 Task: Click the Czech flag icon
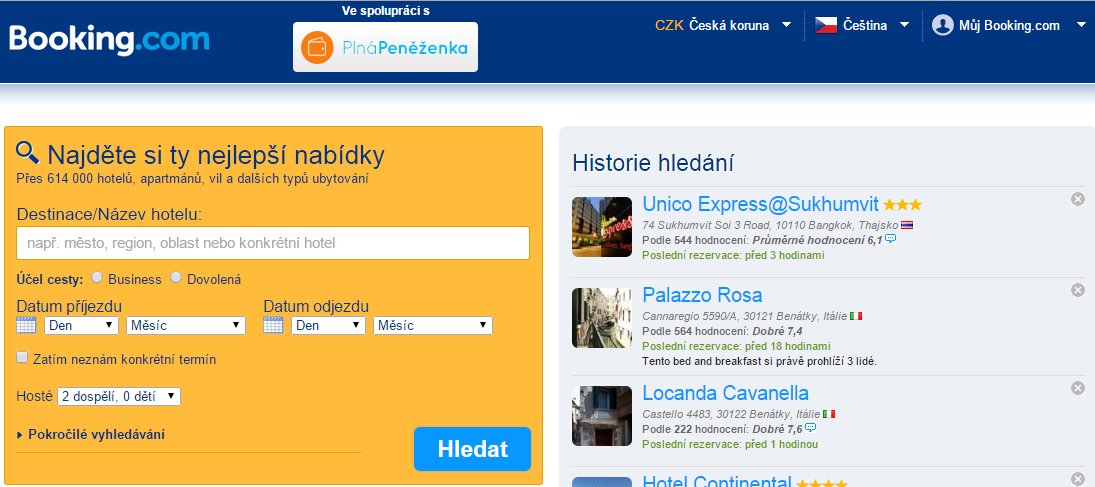click(x=826, y=26)
